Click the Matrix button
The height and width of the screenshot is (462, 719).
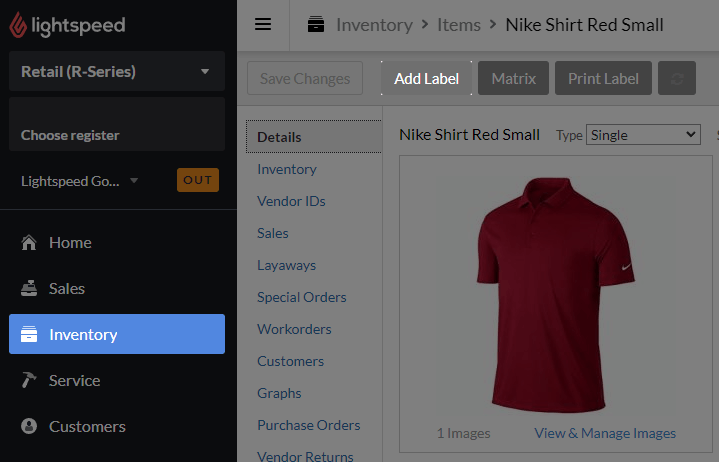click(x=513, y=78)
